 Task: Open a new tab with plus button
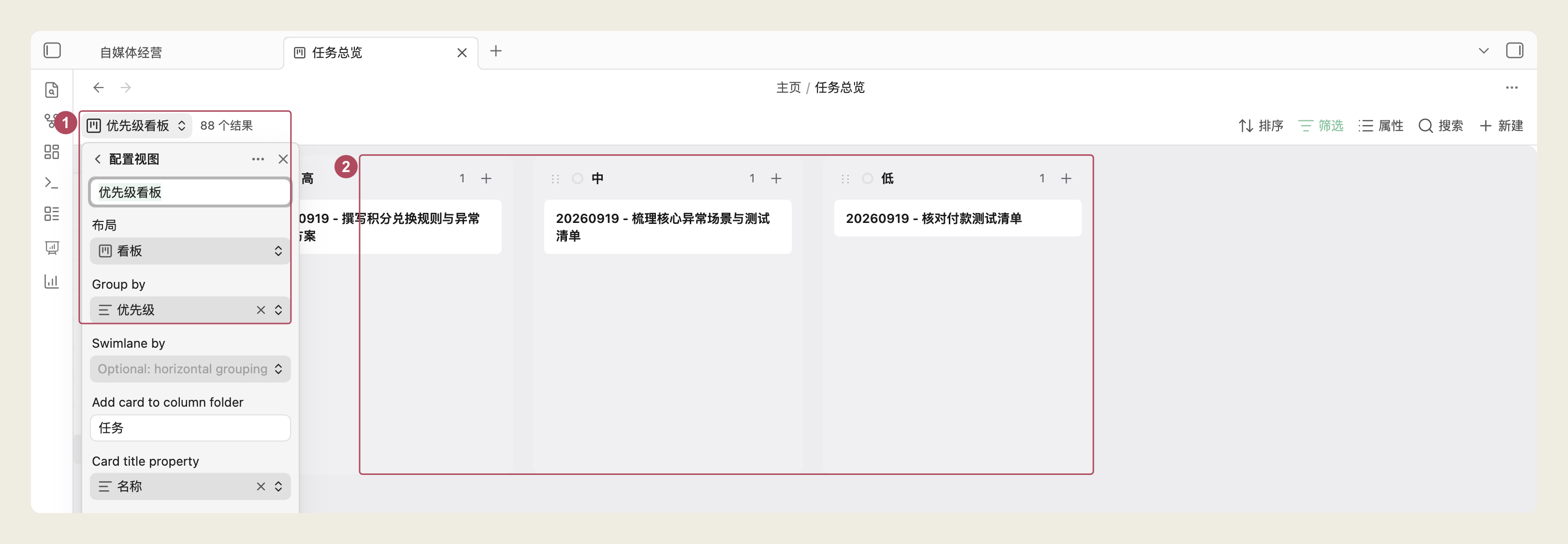[x=495, y=51]
